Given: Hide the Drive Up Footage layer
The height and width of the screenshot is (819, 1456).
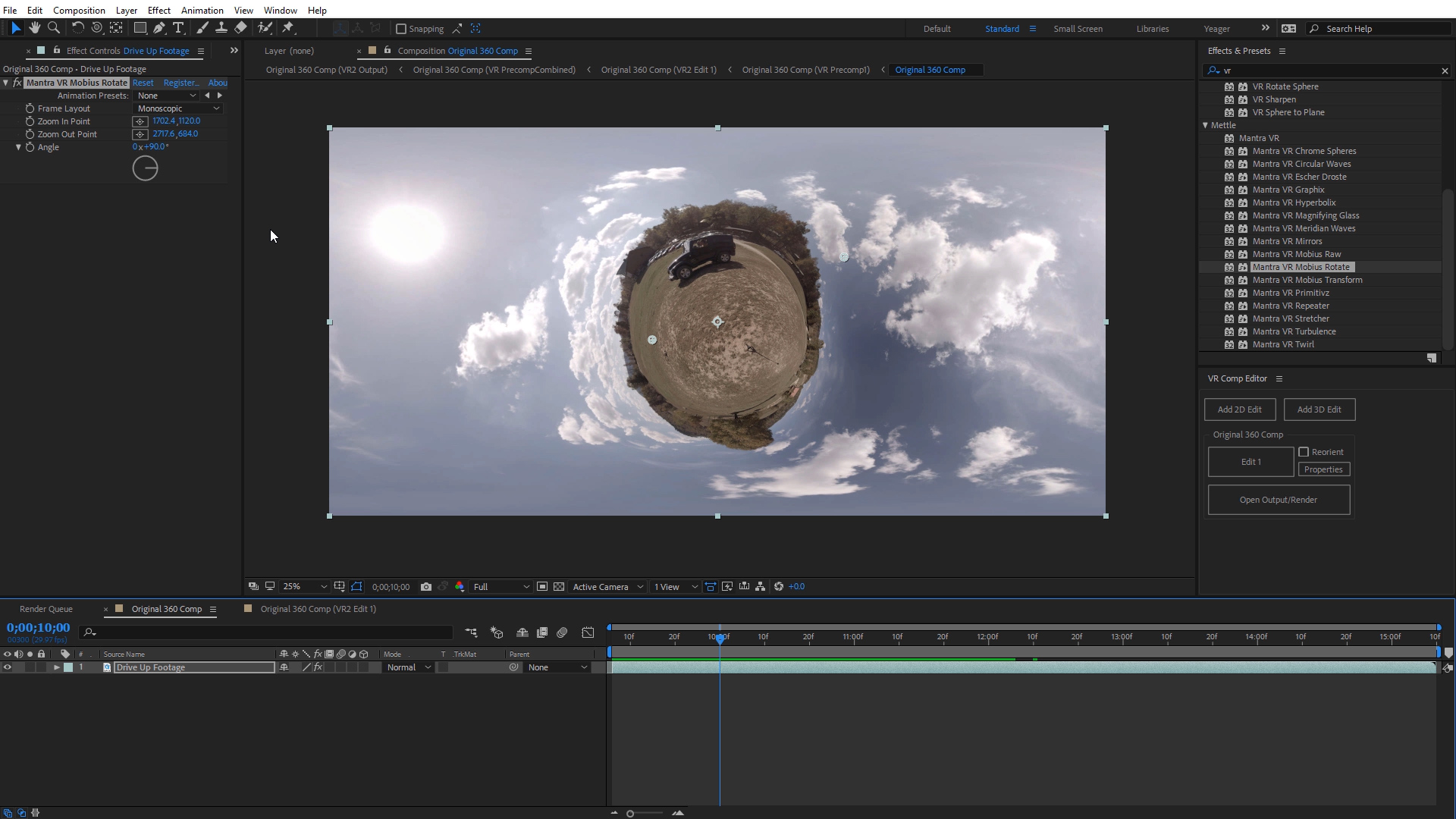Looking at the screenshot, I should (x=8, y=667).
